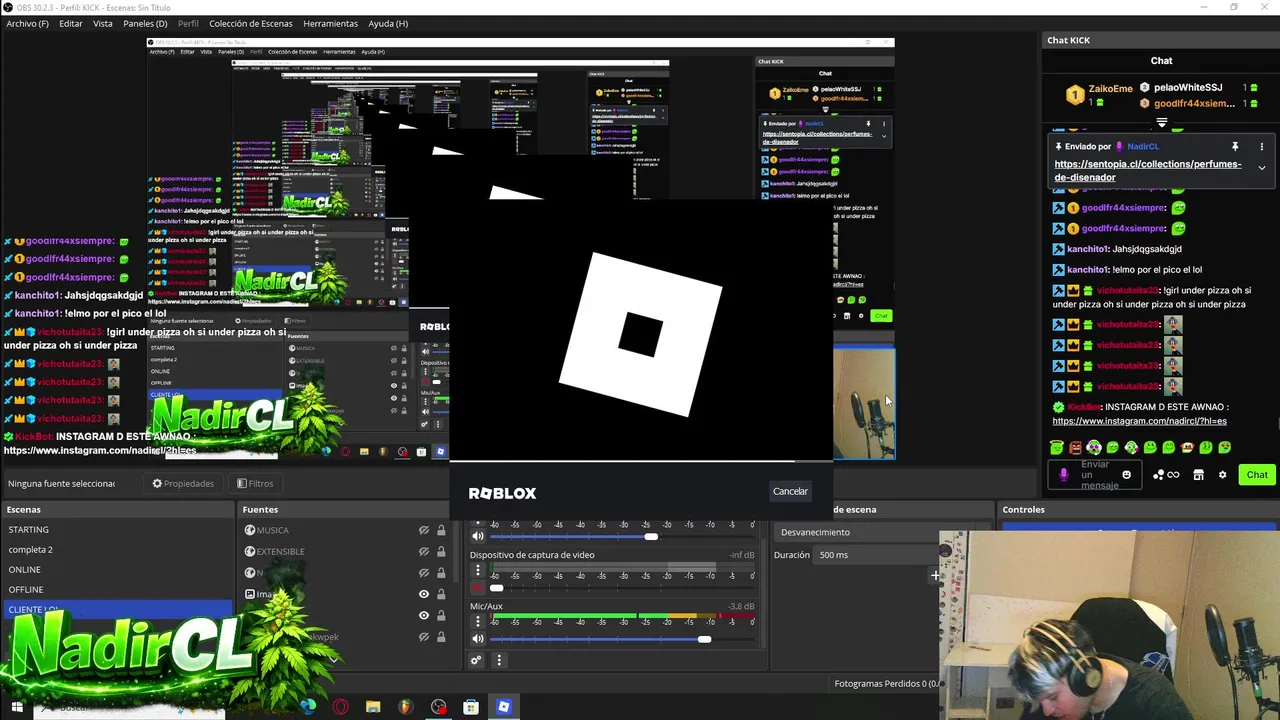Open Dispositivo de captura de video options menu
This screenshot has height=720, width=1280.
[478, 571]
